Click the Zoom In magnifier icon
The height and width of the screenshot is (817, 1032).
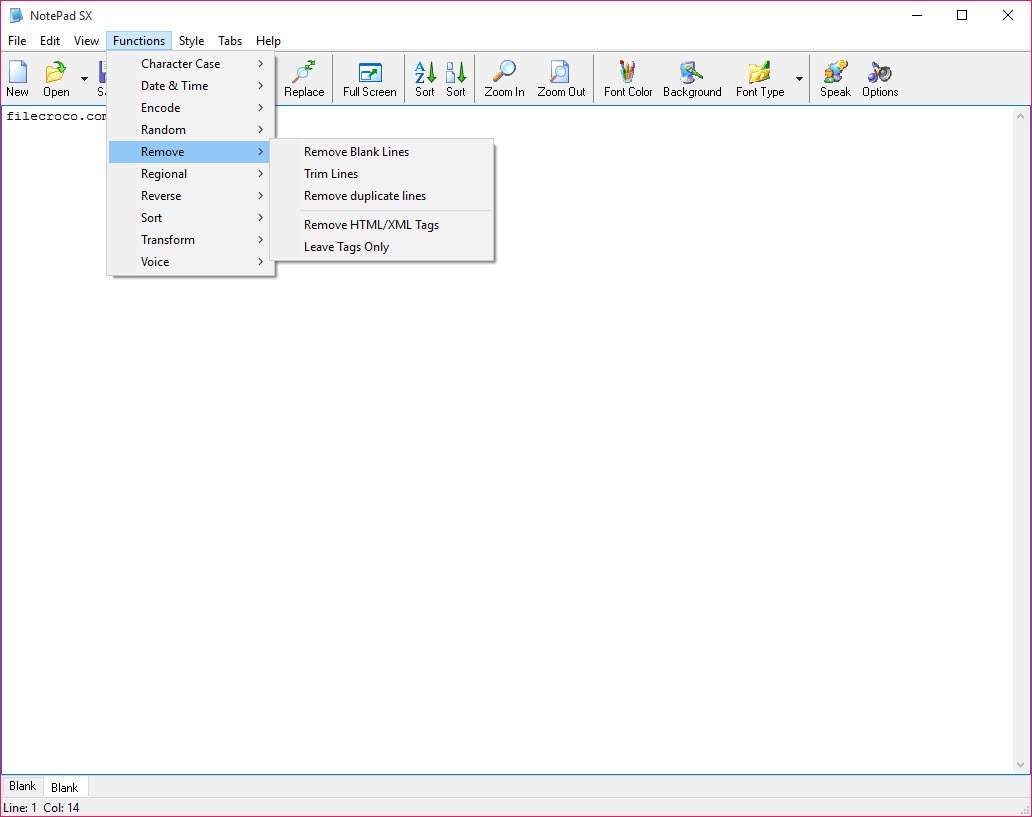point(504,78)
